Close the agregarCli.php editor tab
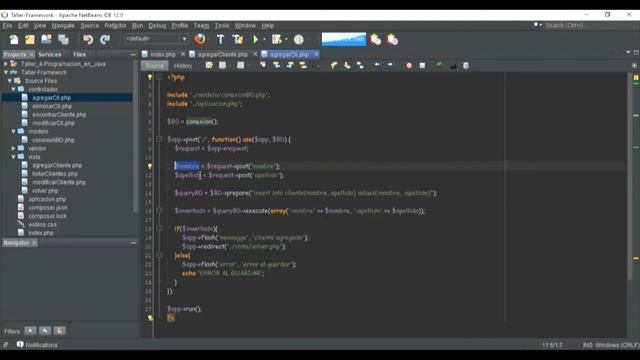The height and width of the screenshot is (360, 640). point(316,54)
